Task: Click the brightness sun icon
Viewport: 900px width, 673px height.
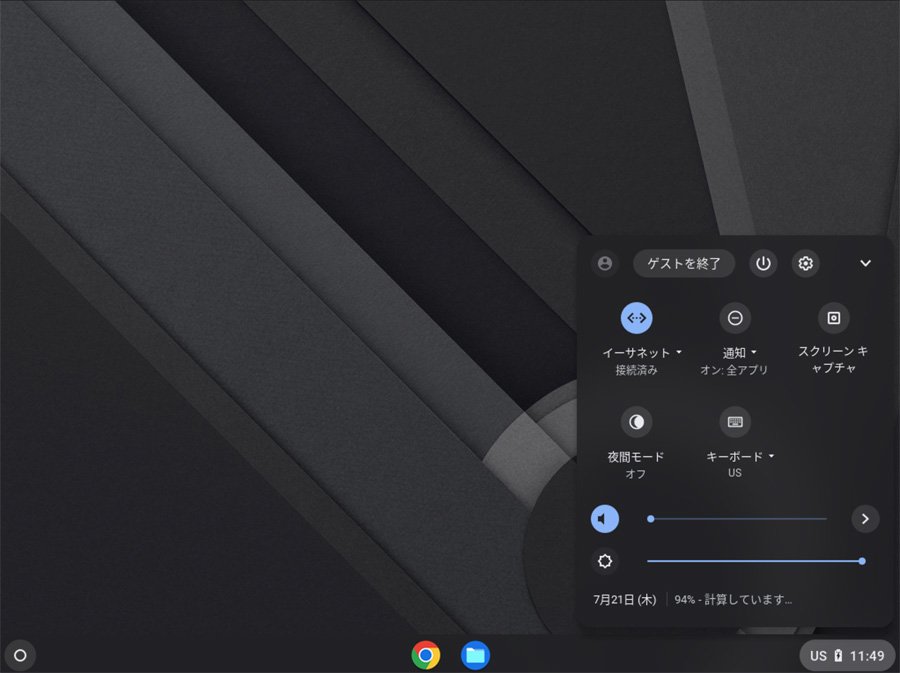Action: click(x=604, y=561)
